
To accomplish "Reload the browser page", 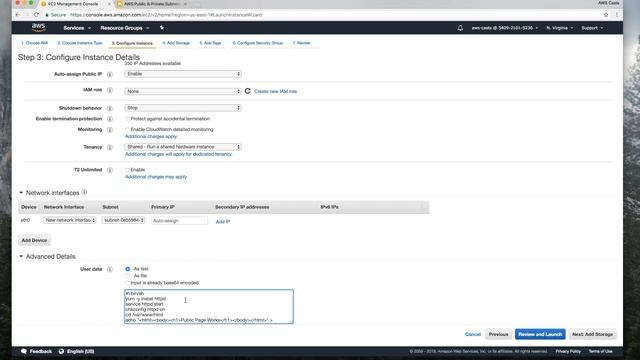I will pos(36,15).
